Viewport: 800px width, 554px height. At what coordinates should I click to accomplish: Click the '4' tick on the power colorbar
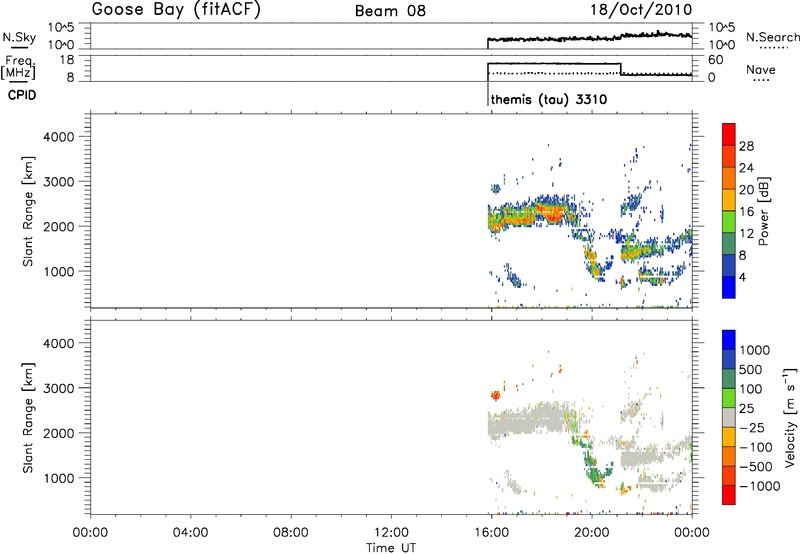pos(742,277)
